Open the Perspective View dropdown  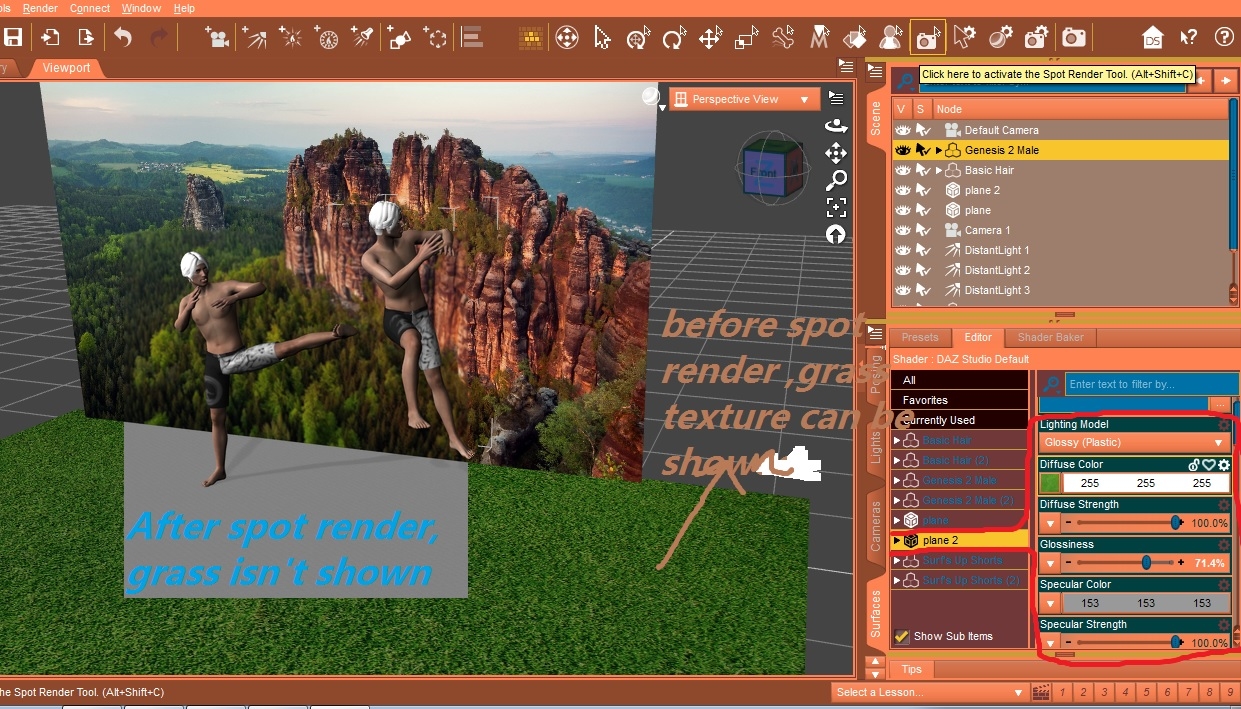743,99
